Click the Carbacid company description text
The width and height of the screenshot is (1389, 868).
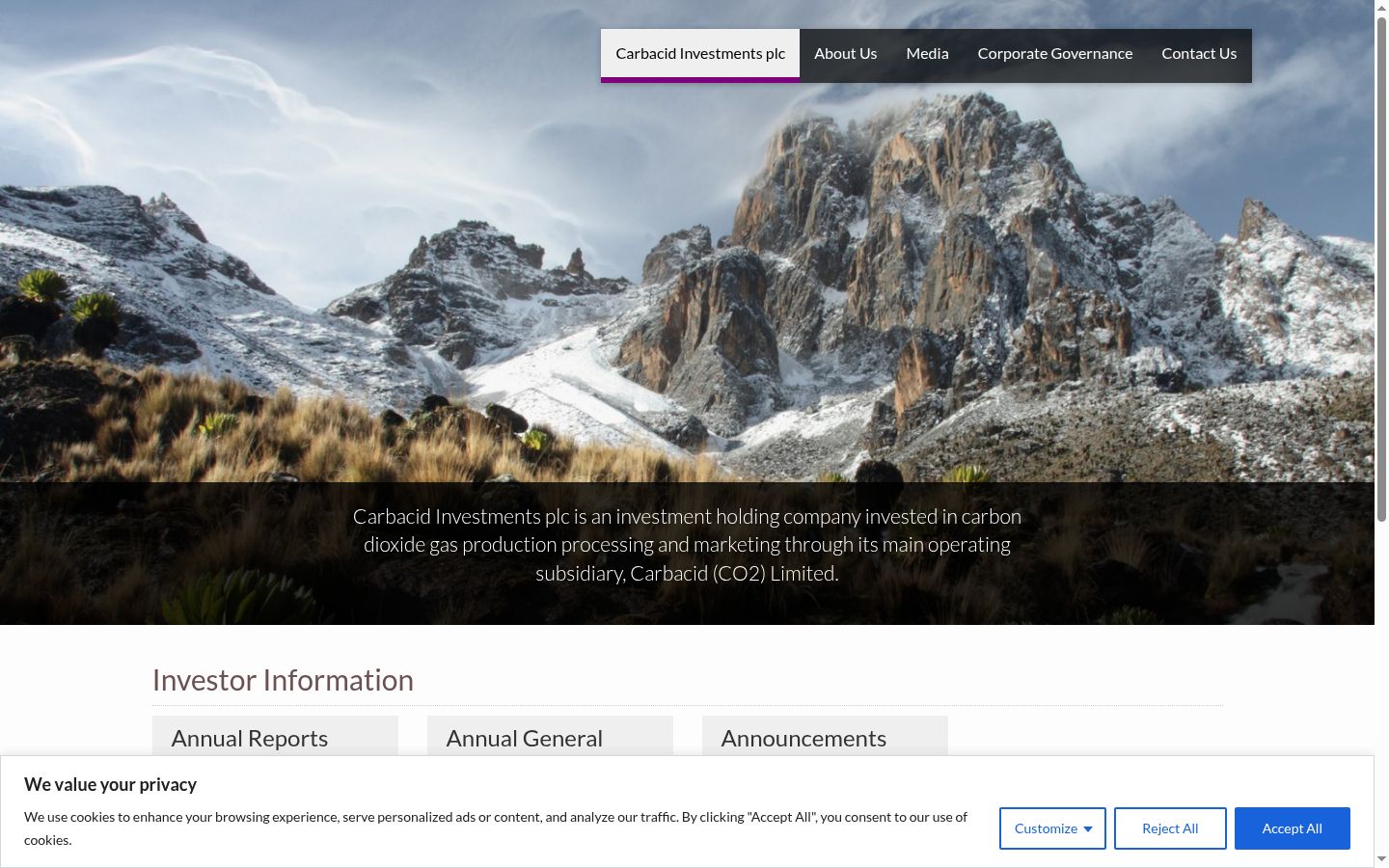(687, 545)
